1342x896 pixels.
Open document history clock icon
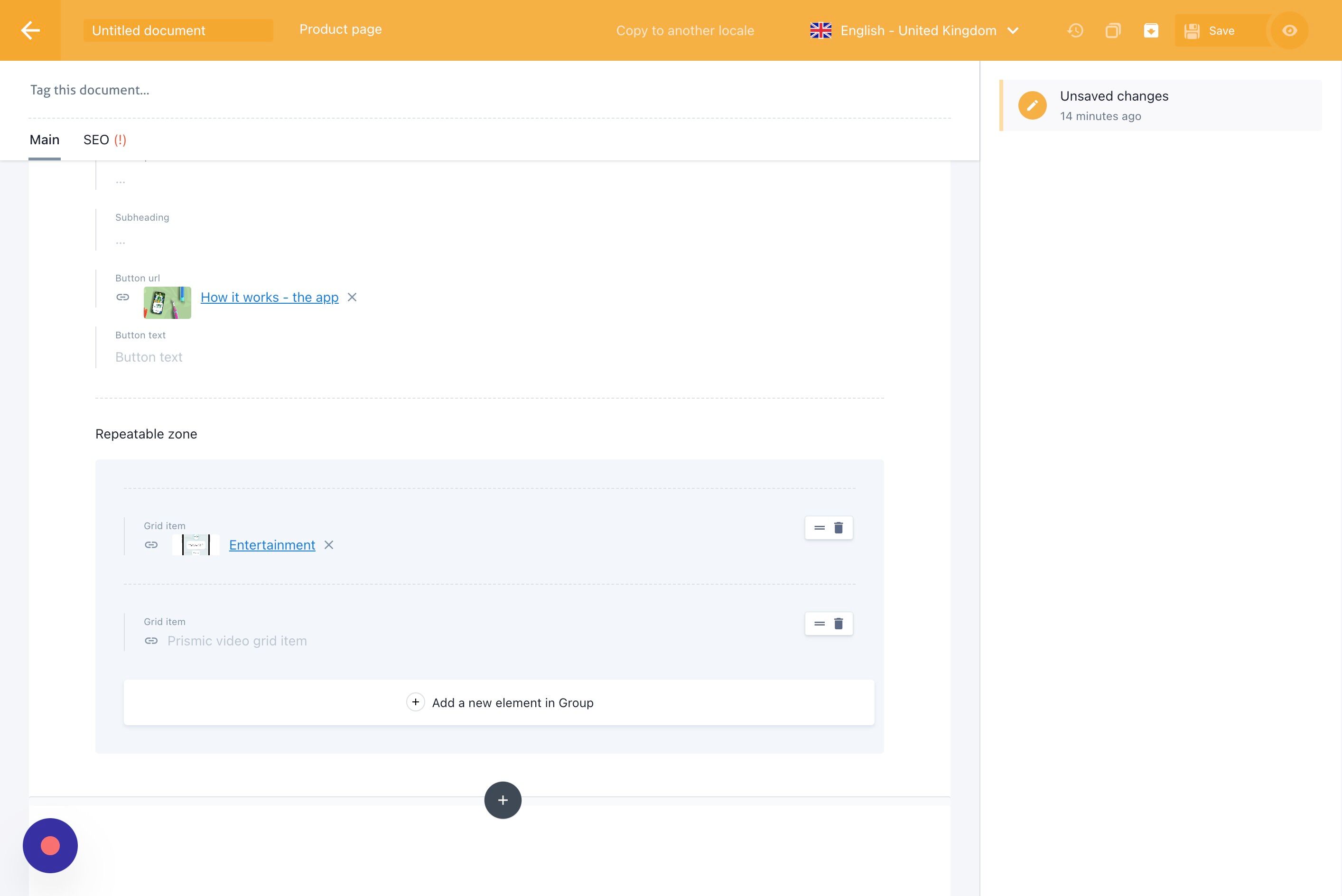point(1075,30)
